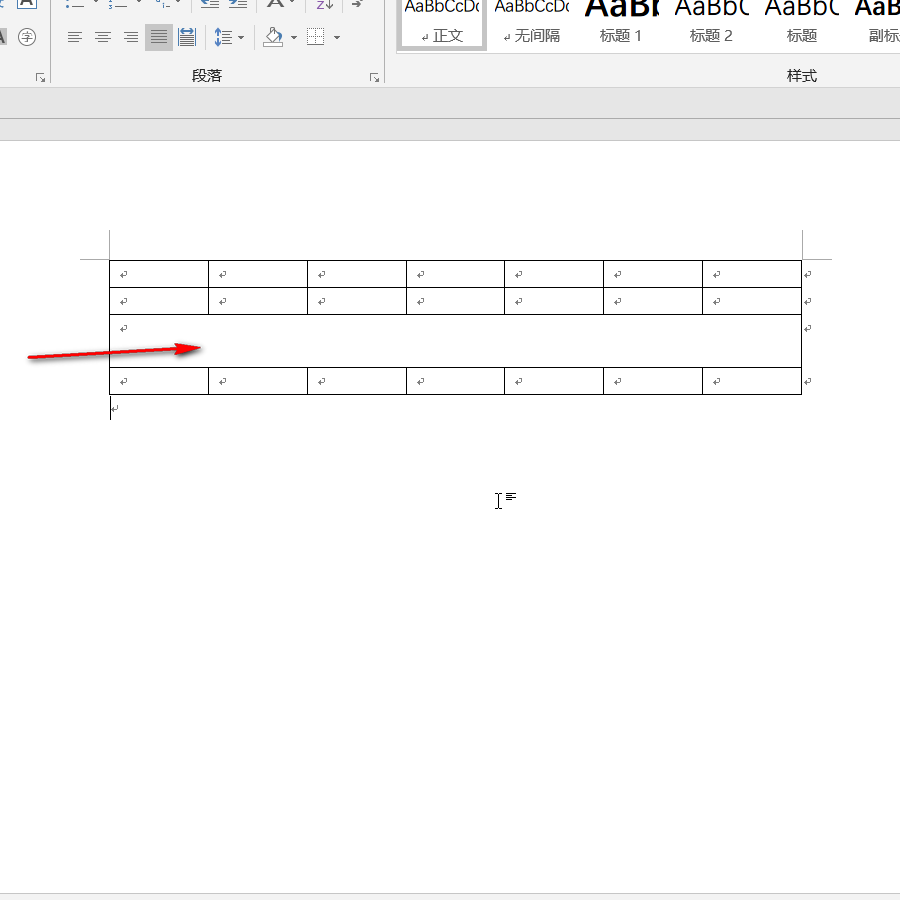Viewport: 900px width, 900px height.
Task: Click the first cell of the table's top row
Action: (159, 274)
